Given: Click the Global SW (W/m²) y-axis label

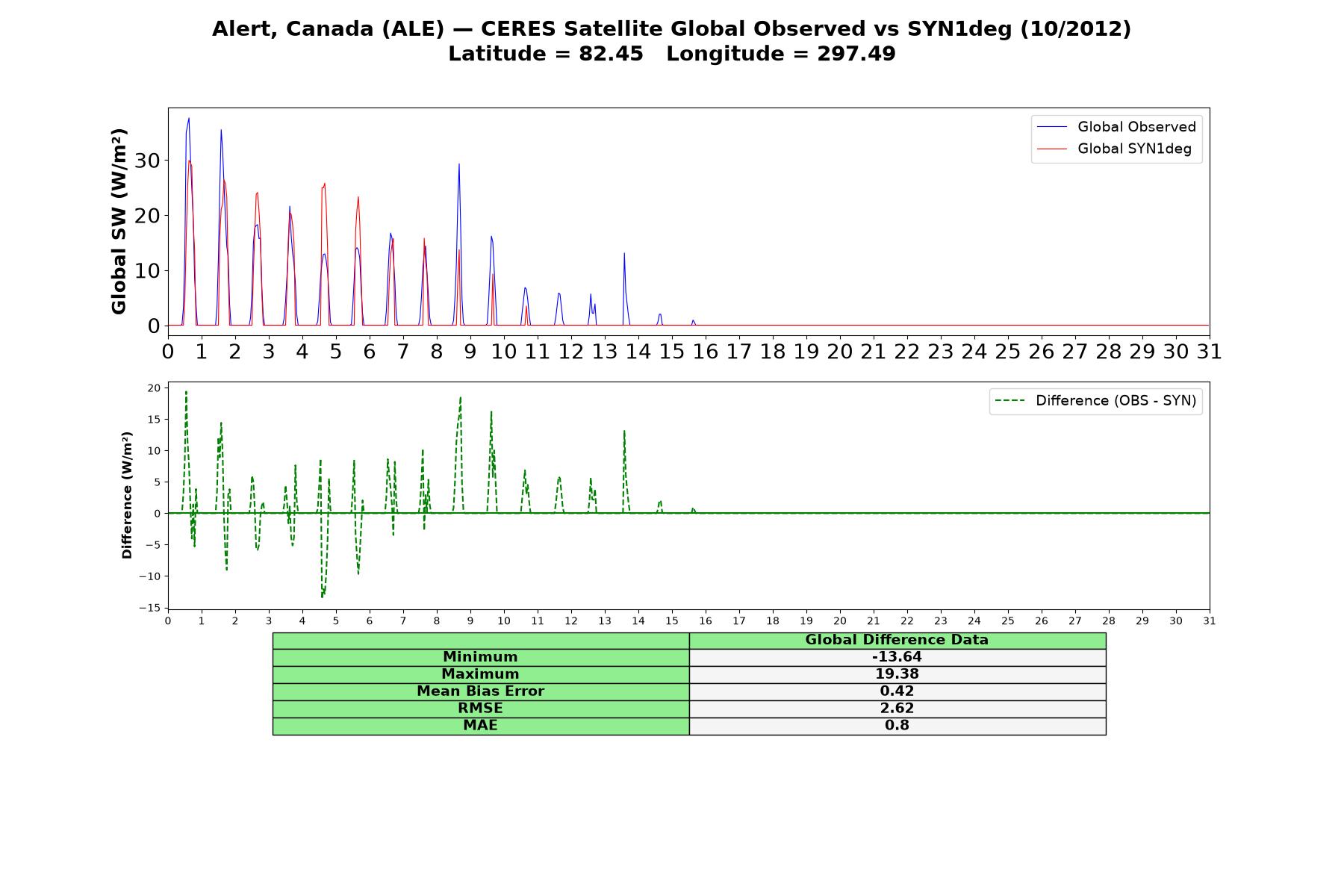Looking at the screenshot, I should (119, 221).
